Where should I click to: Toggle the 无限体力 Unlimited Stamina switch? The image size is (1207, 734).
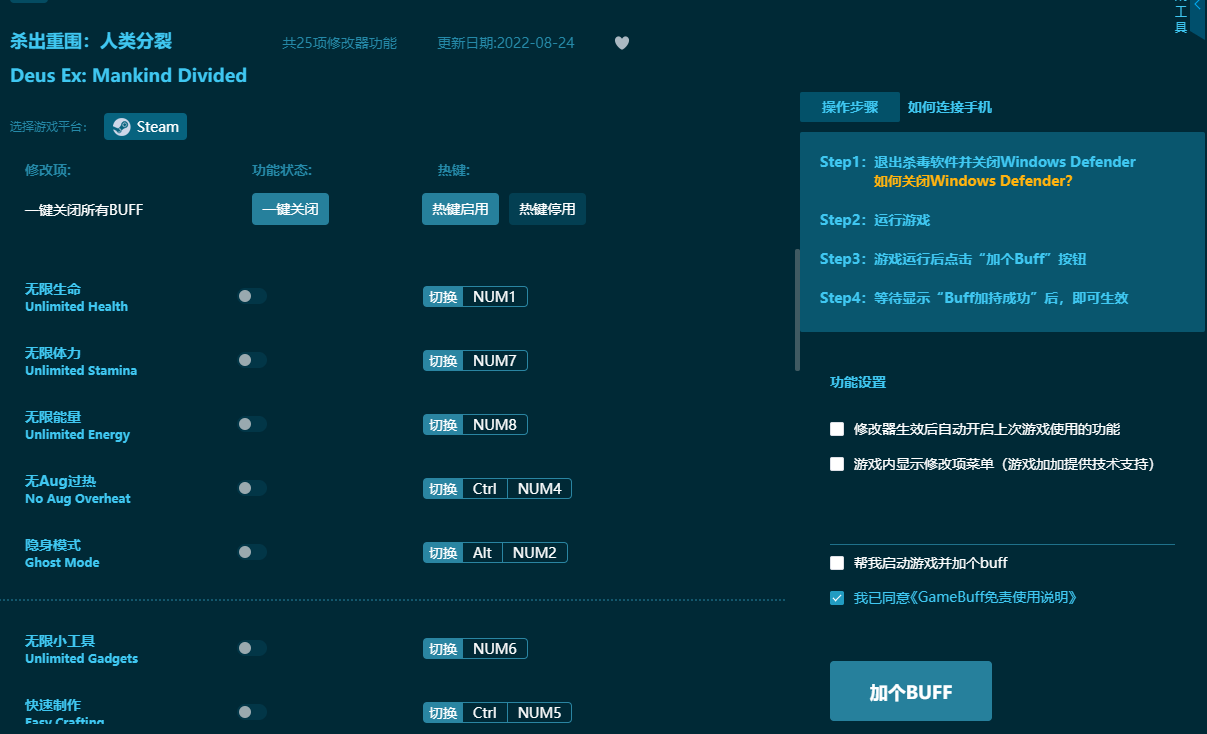point(252,360)
